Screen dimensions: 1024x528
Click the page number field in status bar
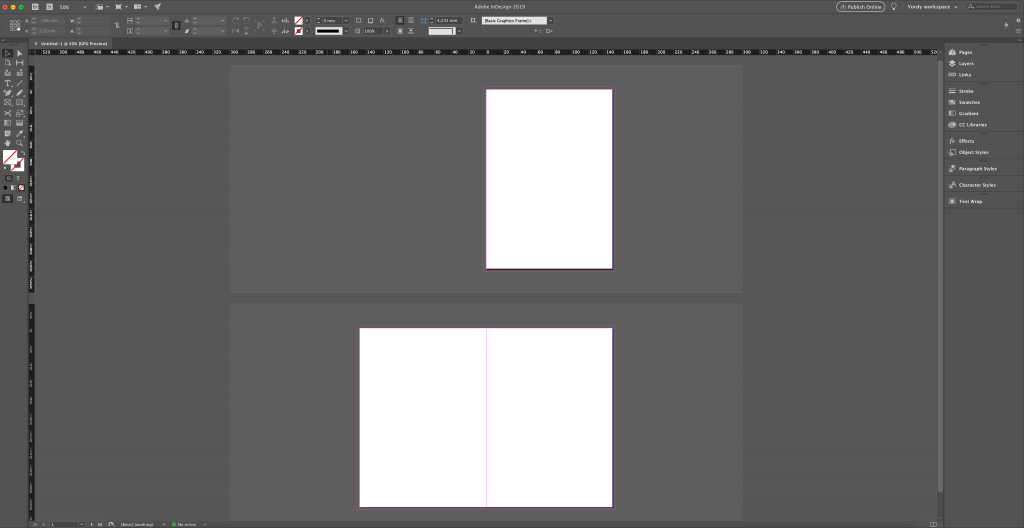[x=62, y=524]
